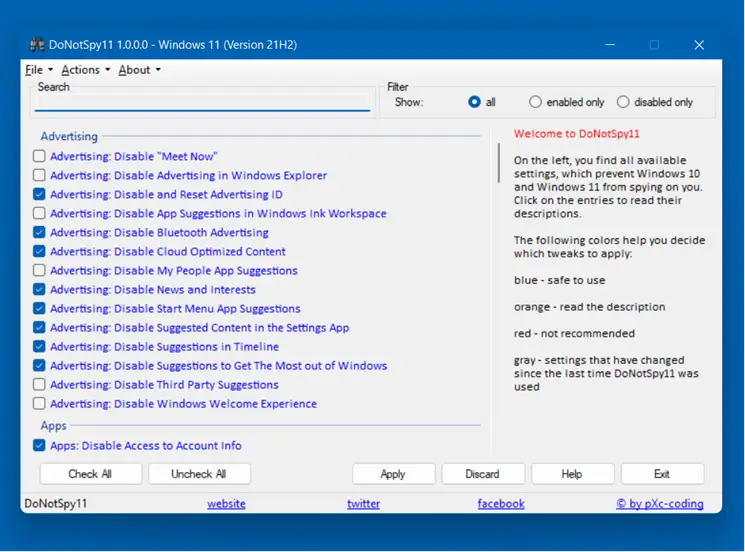Screen dimensions: 745x552
Task: Click the Check All button
Action: tap(91, 474)
